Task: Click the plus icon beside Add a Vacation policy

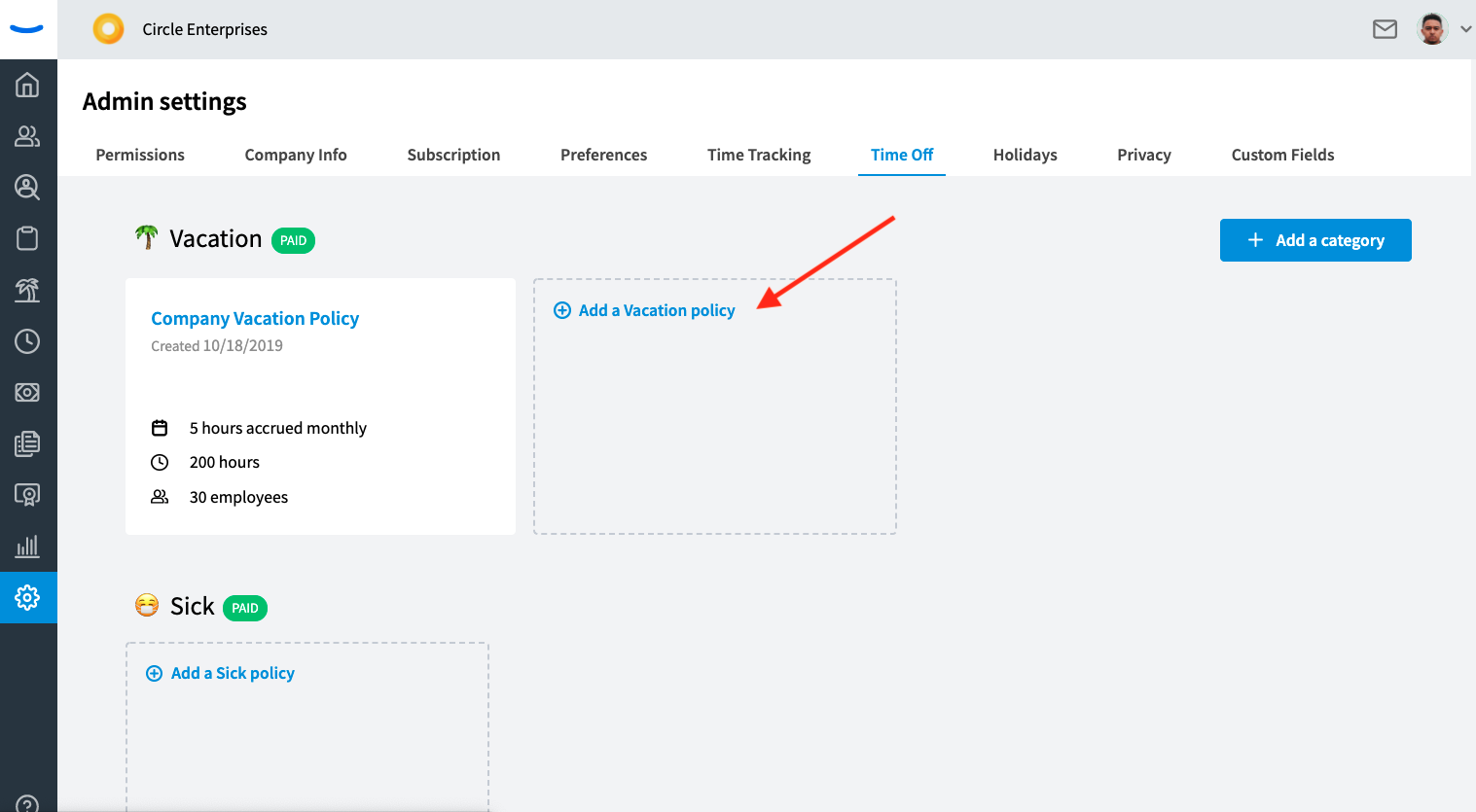Action: tap(562, 310)
